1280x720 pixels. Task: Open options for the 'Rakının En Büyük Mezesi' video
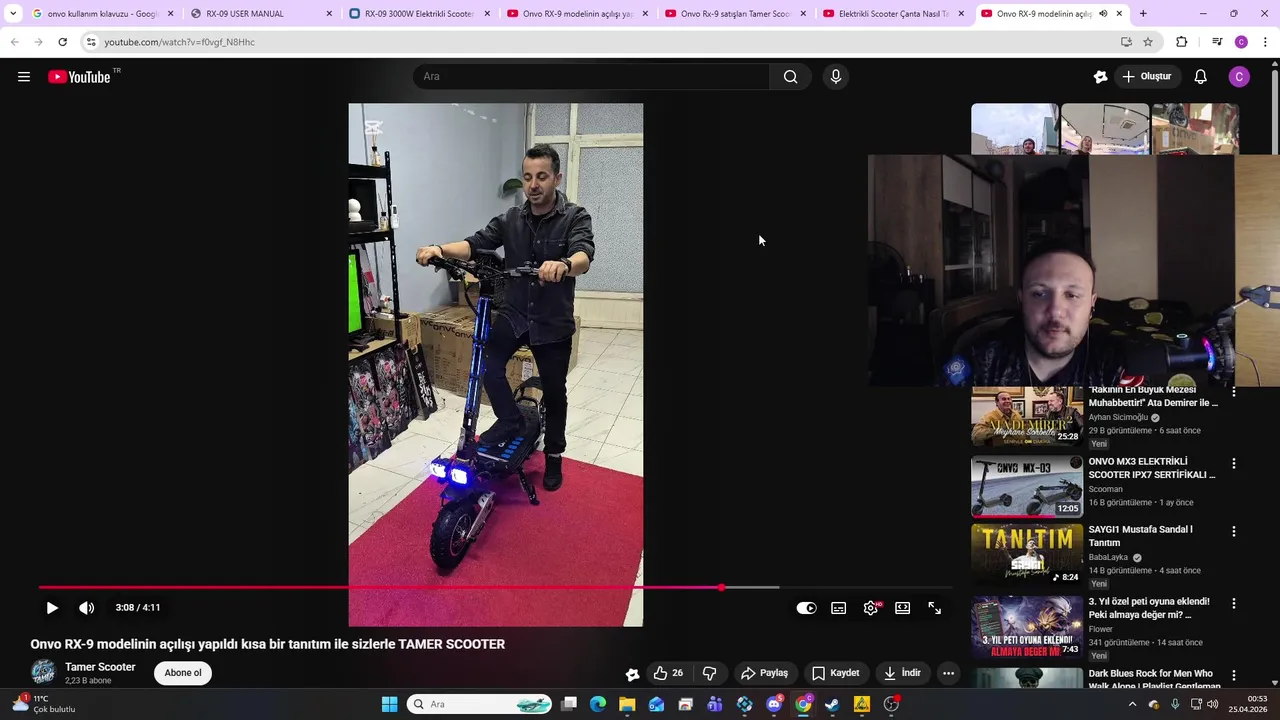(1234, 393)
